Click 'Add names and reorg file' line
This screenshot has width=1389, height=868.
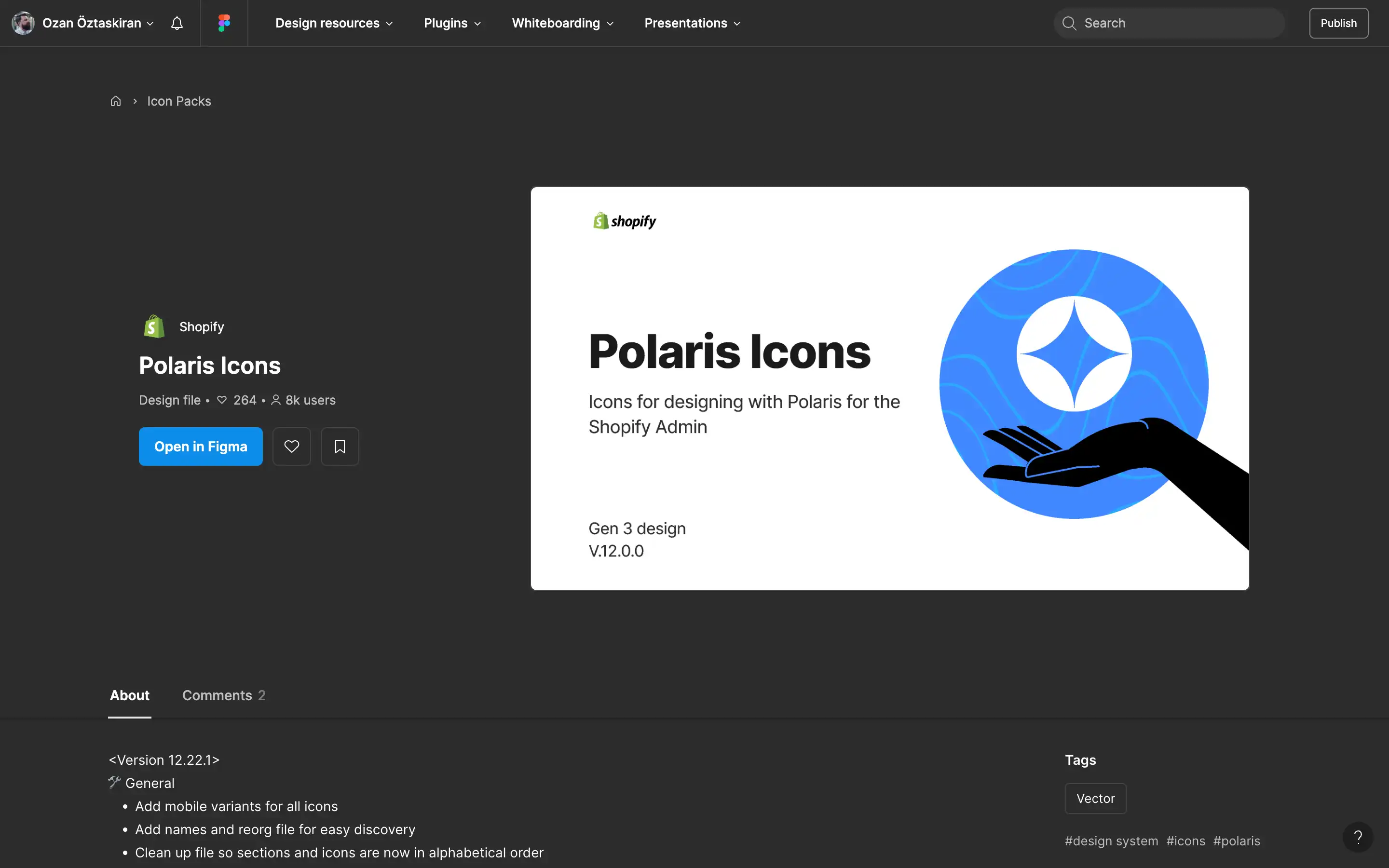coord(275,829)
